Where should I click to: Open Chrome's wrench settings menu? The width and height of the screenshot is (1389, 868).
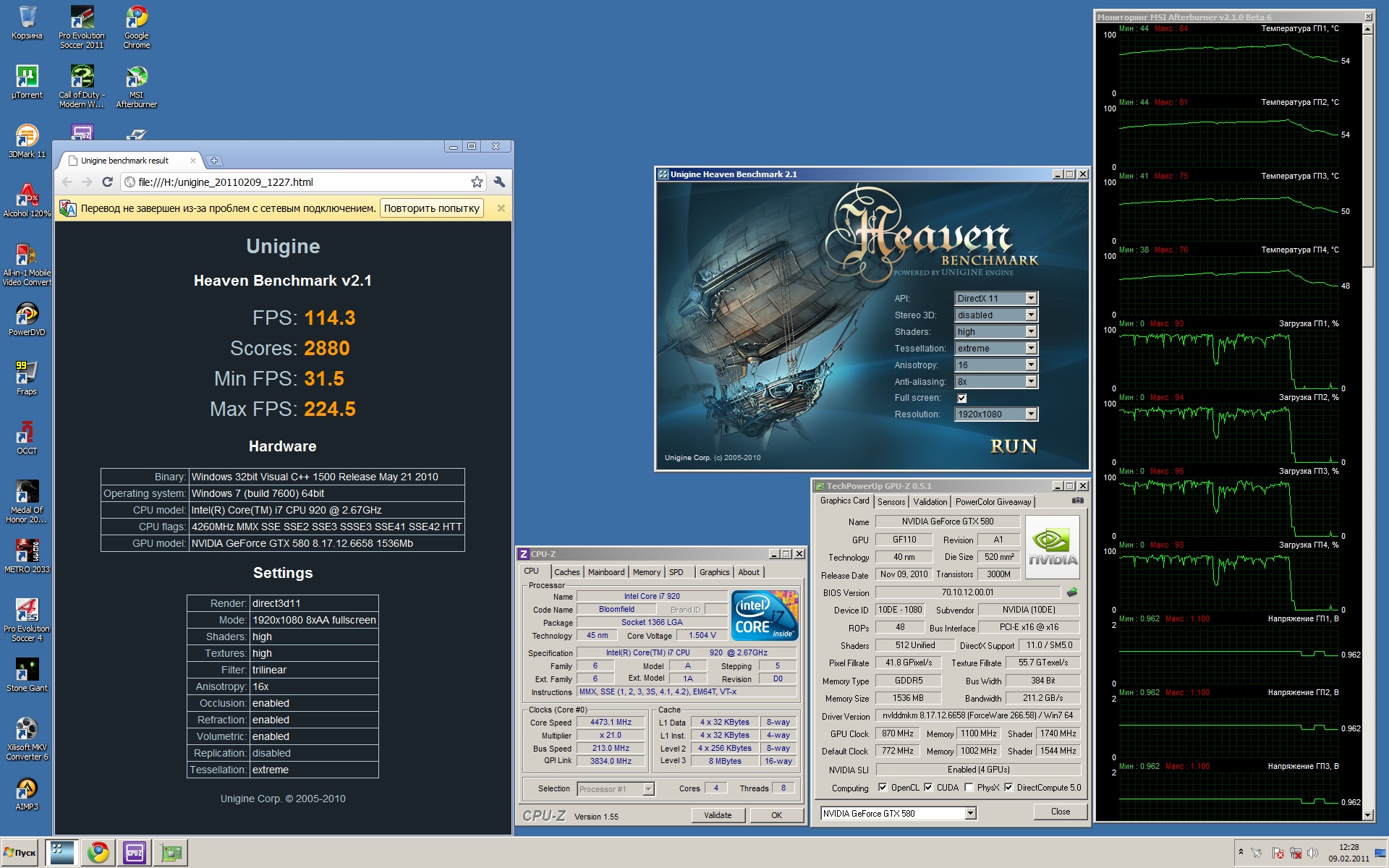coord(499,182)
